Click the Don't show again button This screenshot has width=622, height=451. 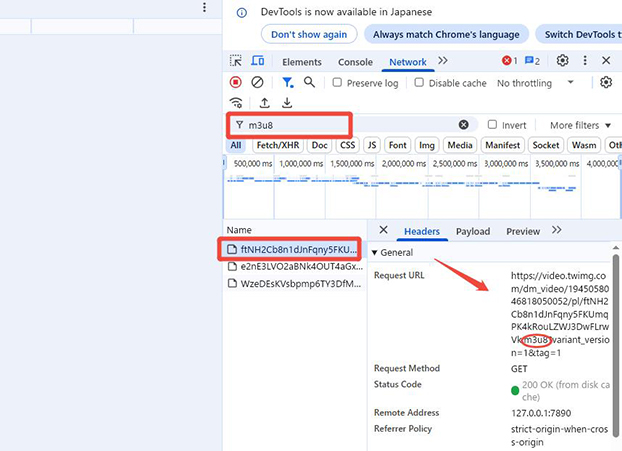(x=309, y=34)
